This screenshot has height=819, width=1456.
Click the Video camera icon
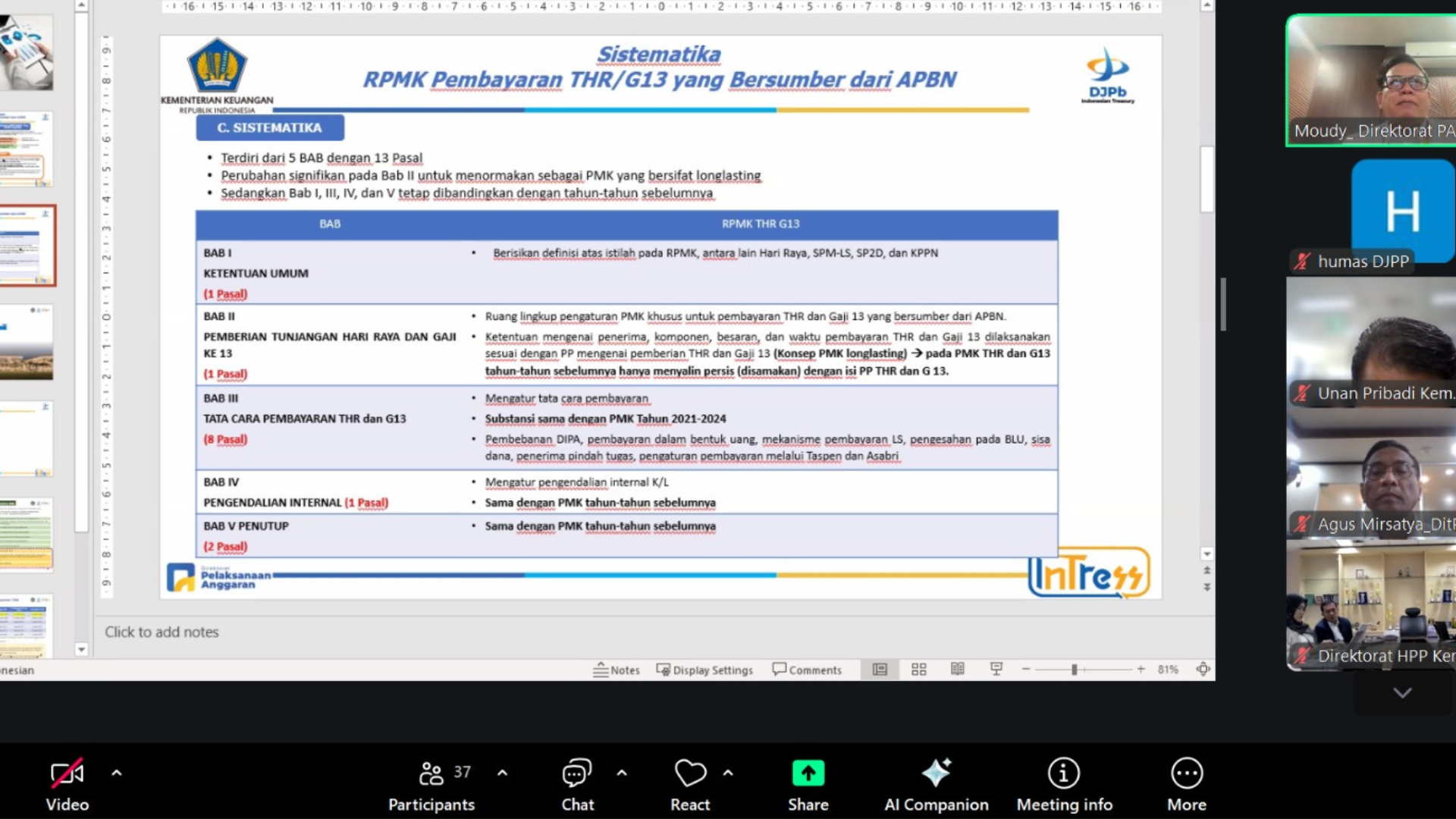(x=67, y=773)
